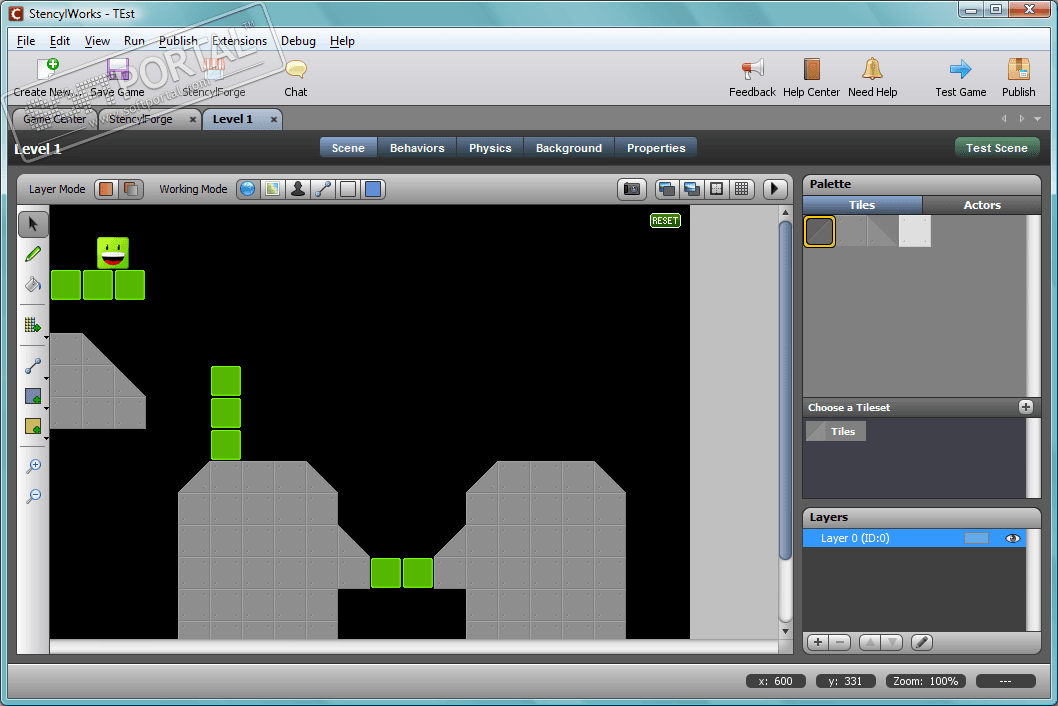This screenshot has height=706, width=1058.
Task: Switch Working Mode to actor silhouette
Action: click(x=298, y=189)
